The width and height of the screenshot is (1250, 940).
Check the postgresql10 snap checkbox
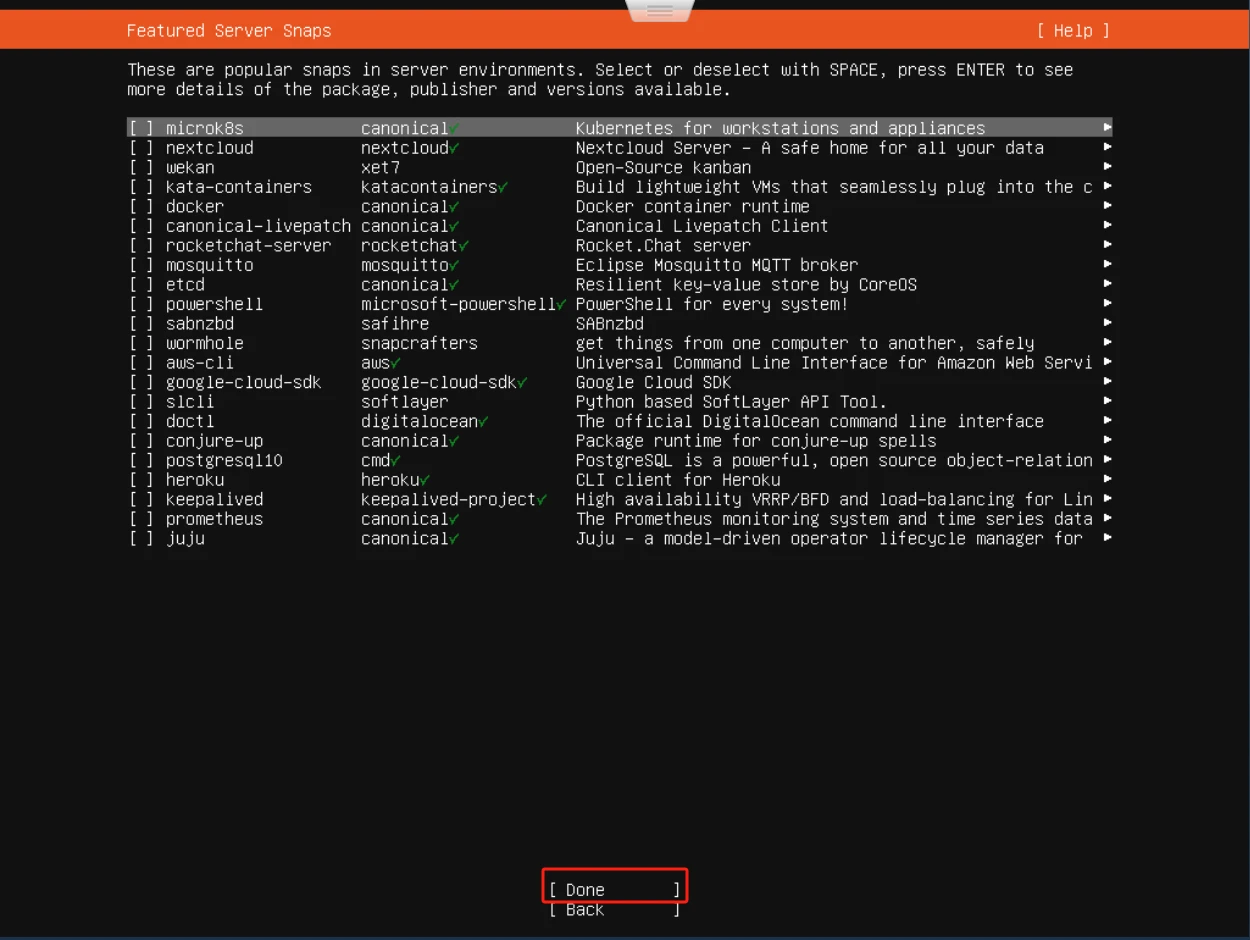tap(141, 460)
